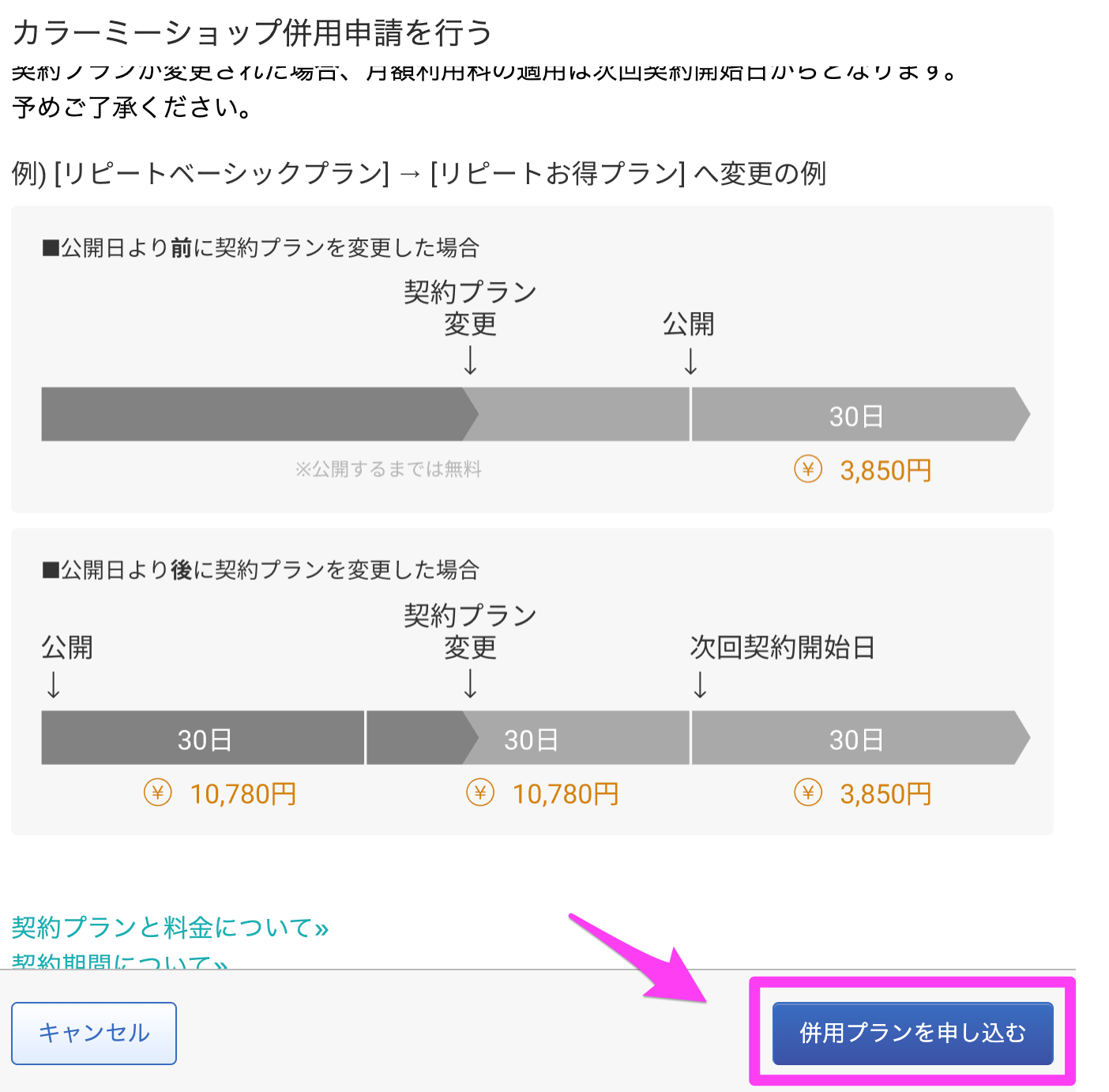Viewport: 1109px width, 1092px height.
Task: Click the ※公開するまでは無料 note text
Action: [389, 469]
